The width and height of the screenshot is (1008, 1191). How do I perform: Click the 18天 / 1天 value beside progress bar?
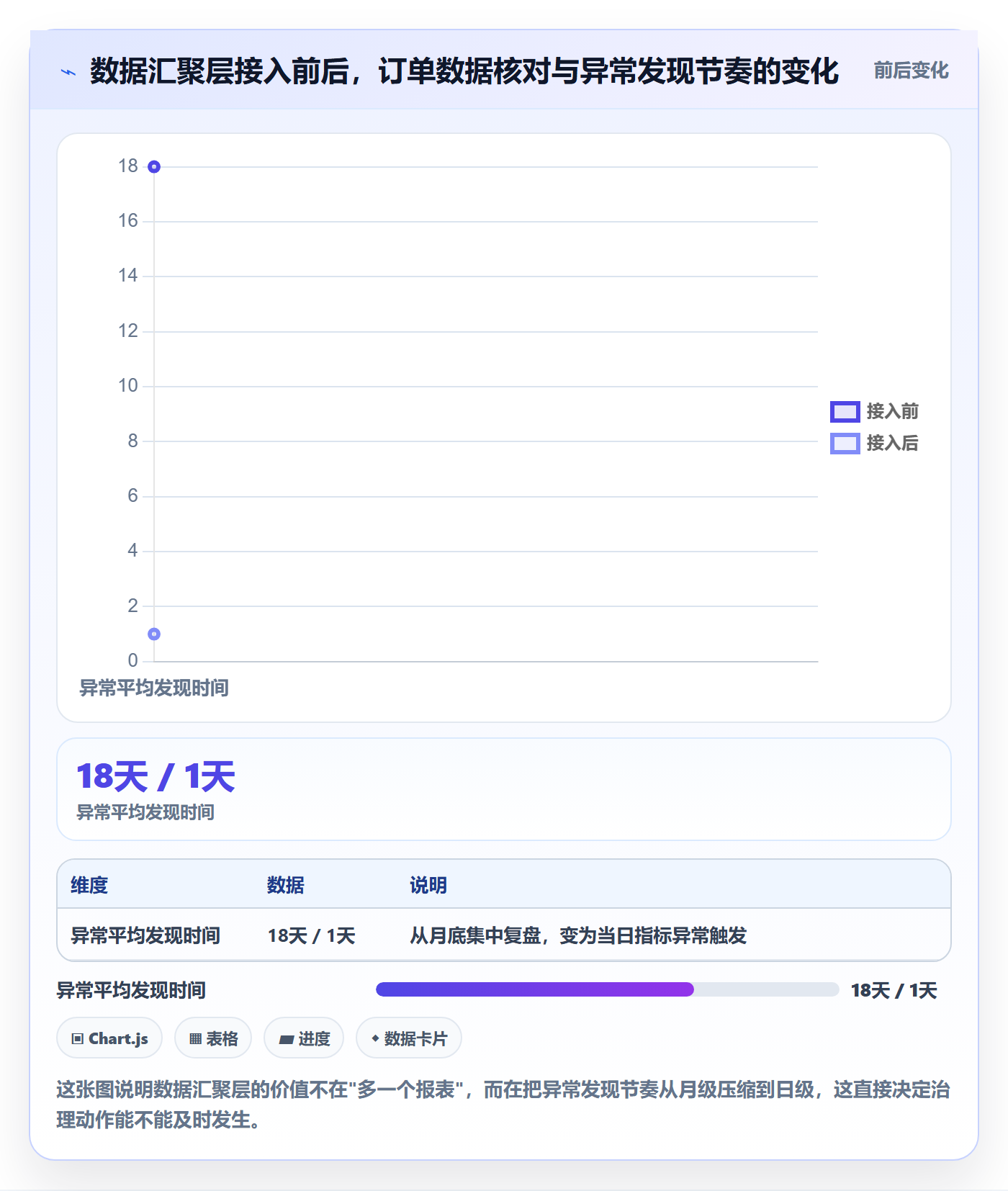pyautogui.click(x=894, y=990)
